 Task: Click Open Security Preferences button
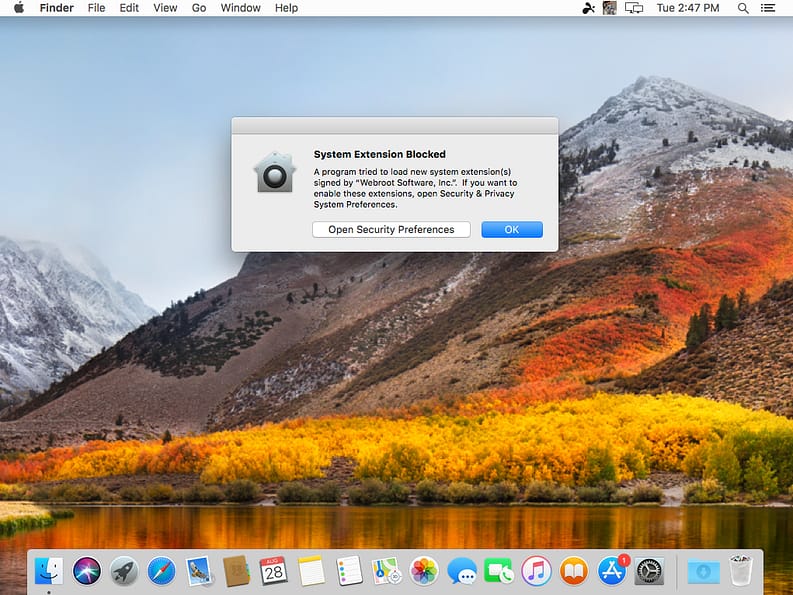[391, 230]
